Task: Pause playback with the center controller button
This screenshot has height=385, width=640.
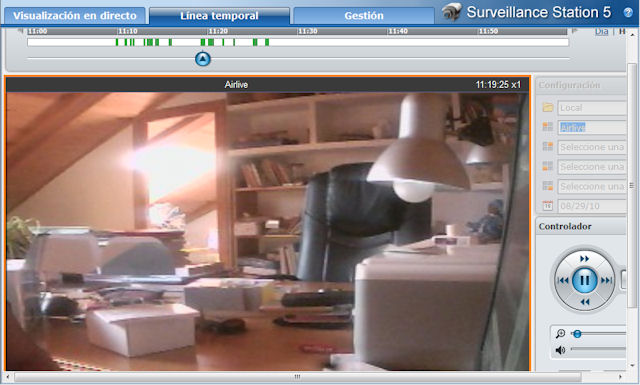Action: click(584, 280)
